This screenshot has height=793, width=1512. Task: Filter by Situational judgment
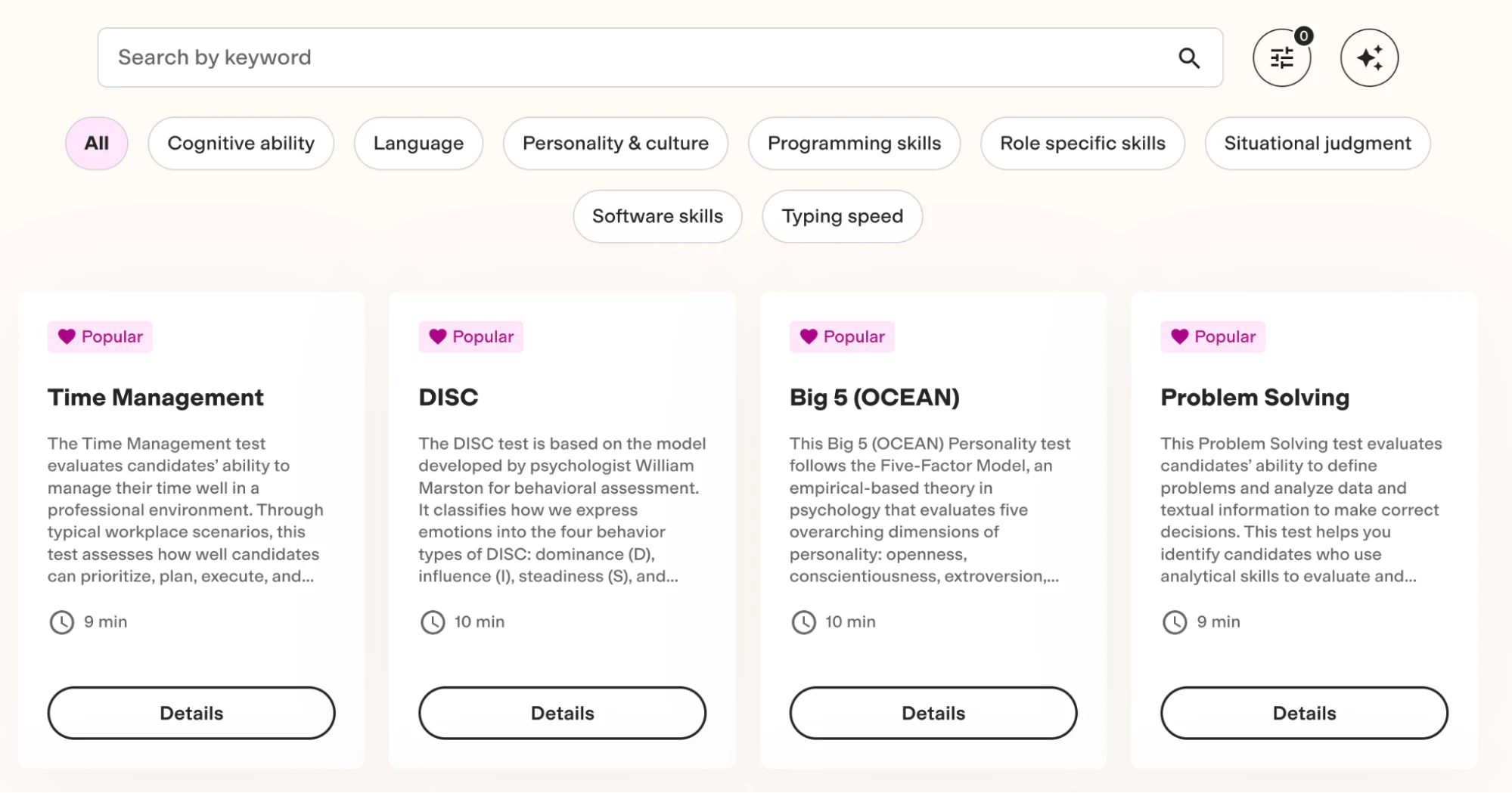click(x=1318, y=144)
